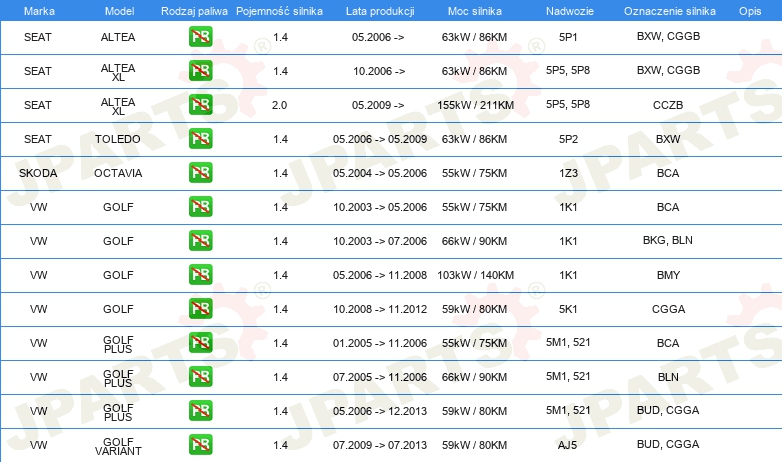Click BXW engine code in TOLEDO row
782x462 pixels.
tap(668, 139)
